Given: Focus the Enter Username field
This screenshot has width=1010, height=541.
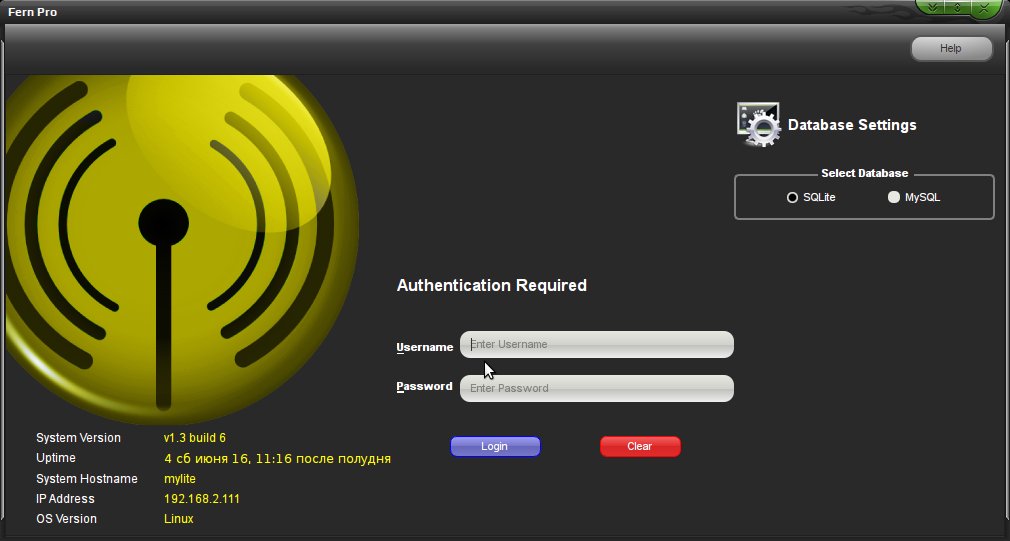Looking at the screenshot, I should (596, 345).
